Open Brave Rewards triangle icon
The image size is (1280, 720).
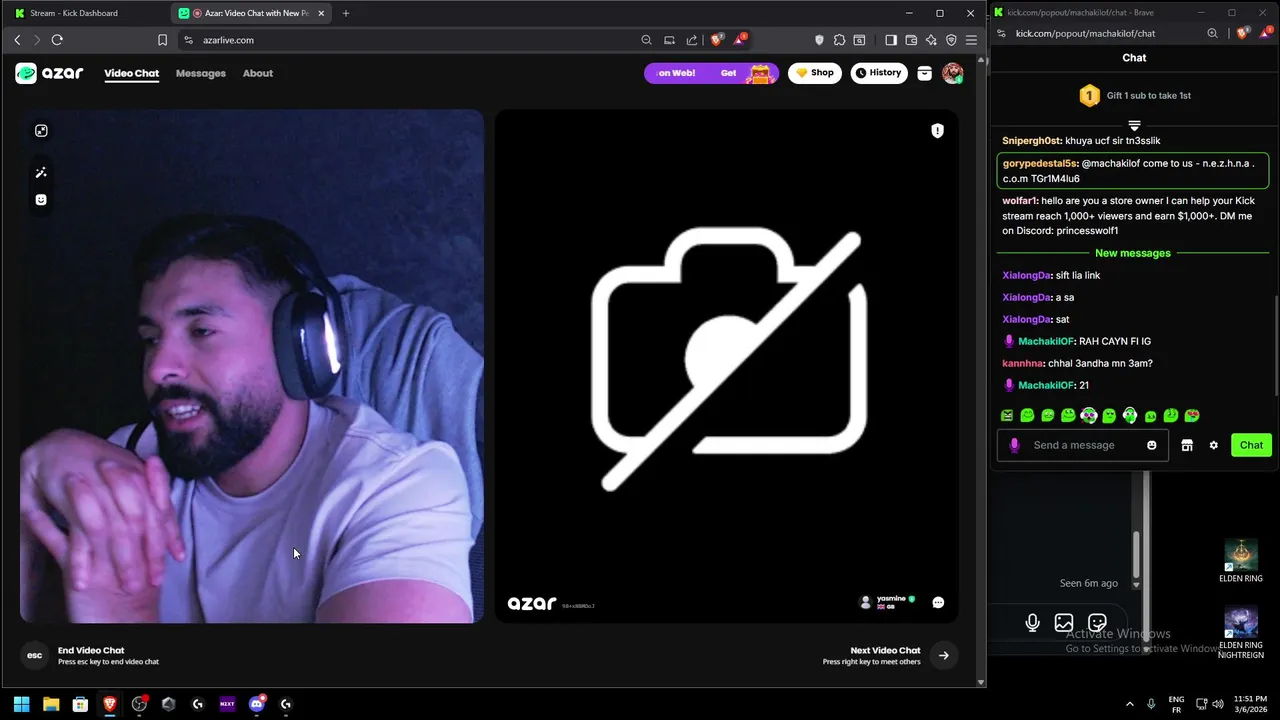click(740, 40)
